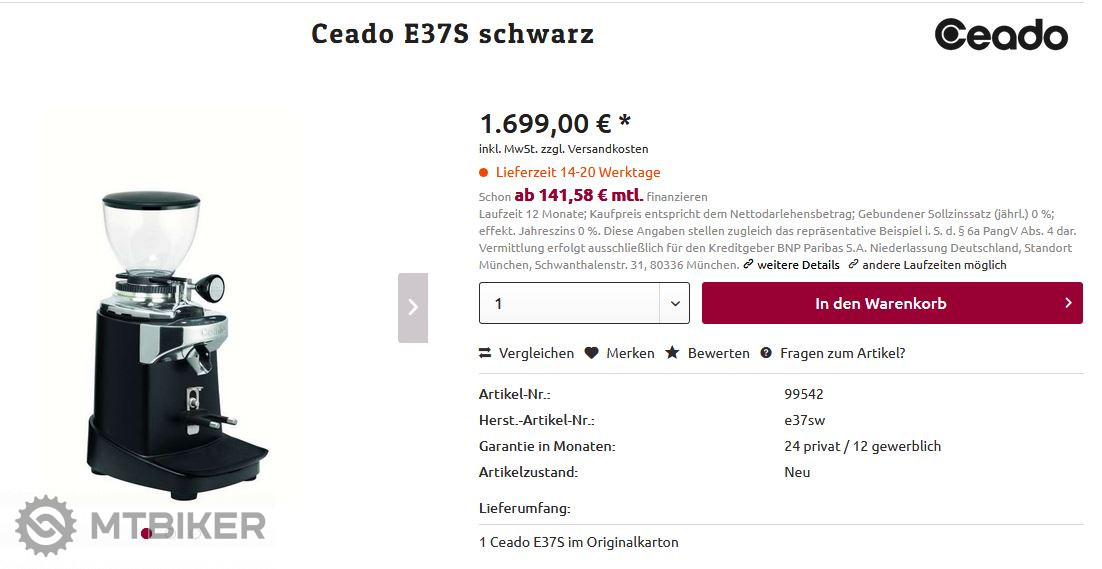Click the Ceado brand logo
Image resolution: width=1102 pixels, height=569 pixels.
(1001, 35)
